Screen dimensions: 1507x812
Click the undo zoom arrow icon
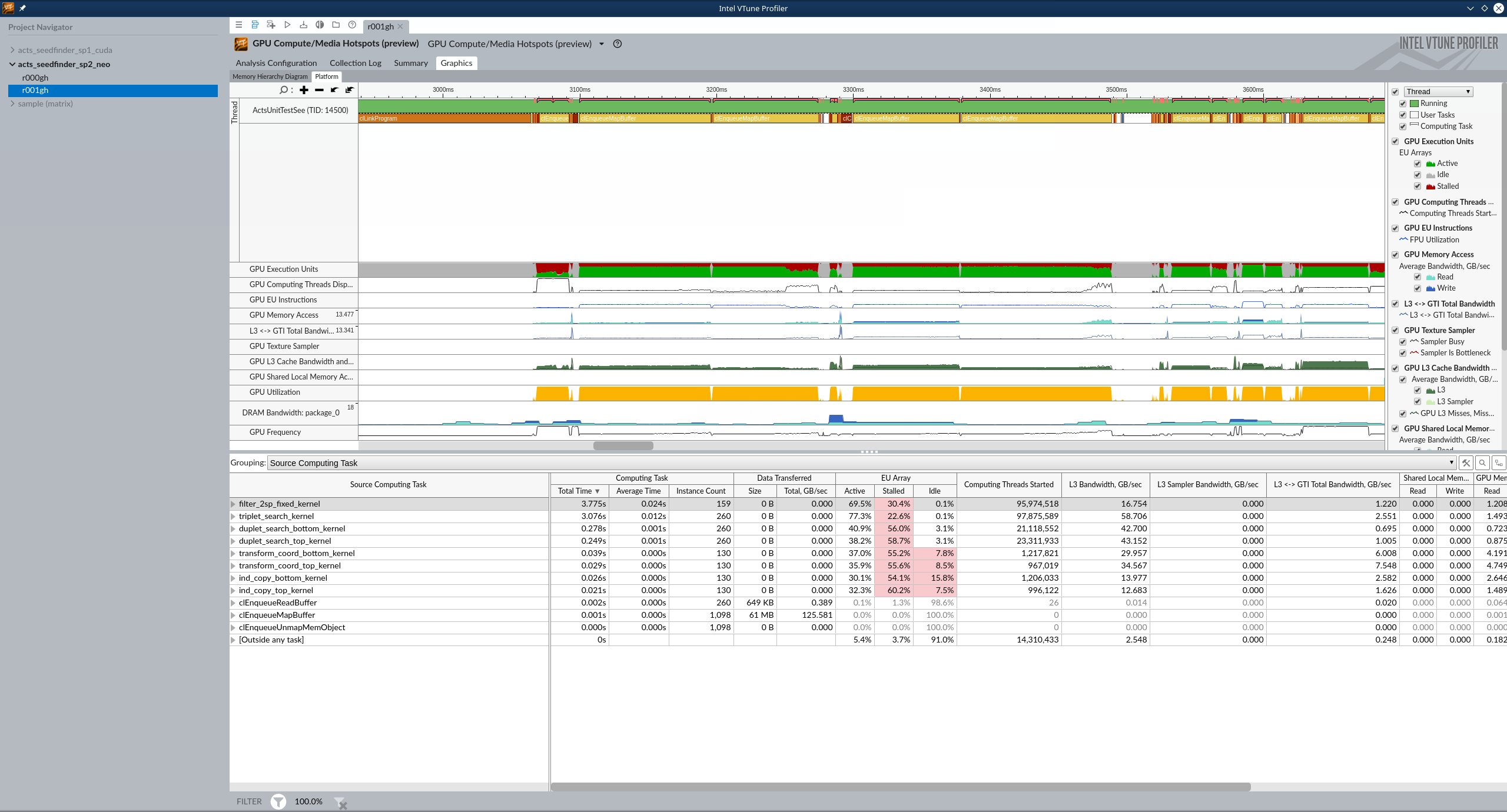[x=334, y=90]
